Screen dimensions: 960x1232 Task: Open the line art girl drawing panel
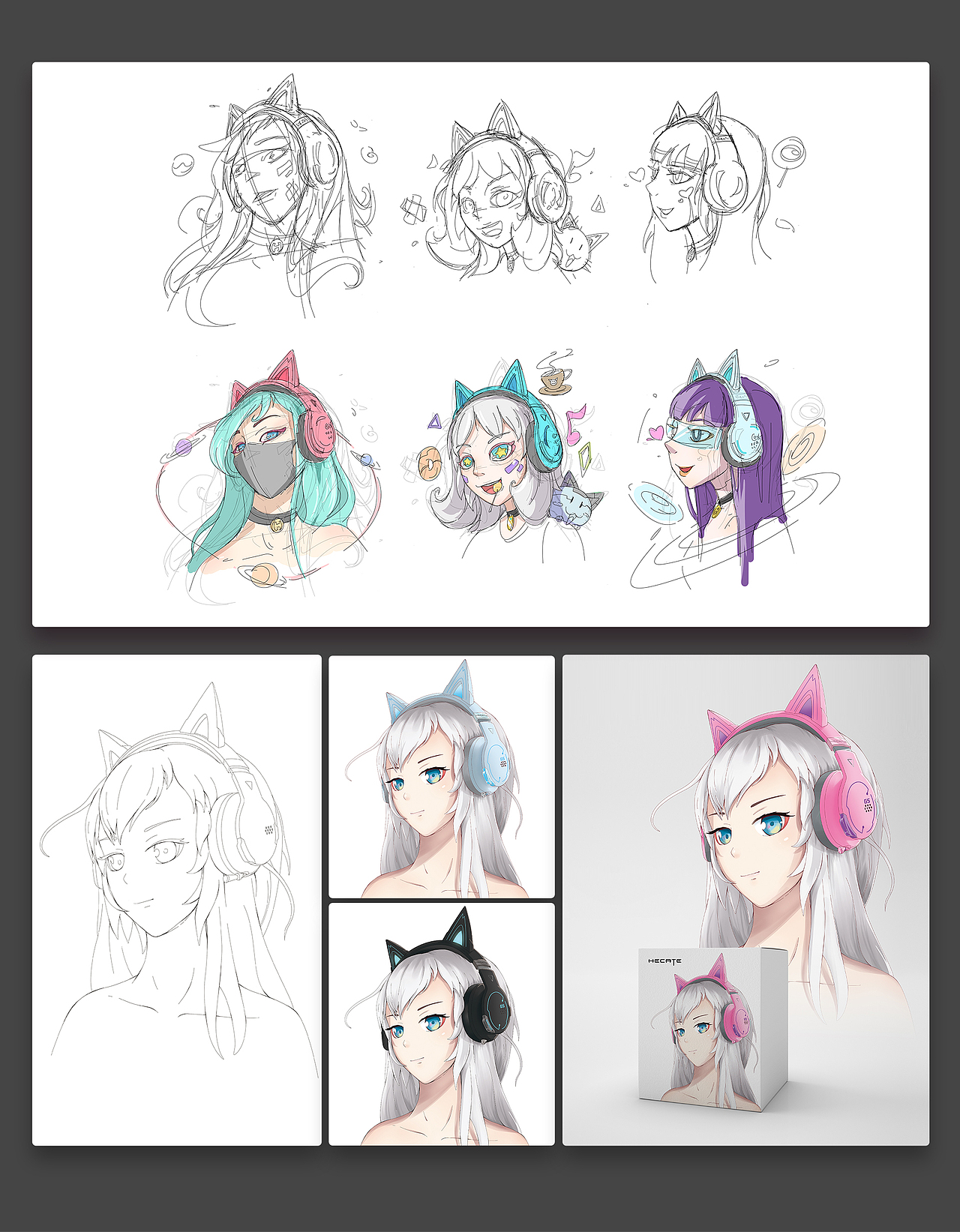tap(176, 900)
